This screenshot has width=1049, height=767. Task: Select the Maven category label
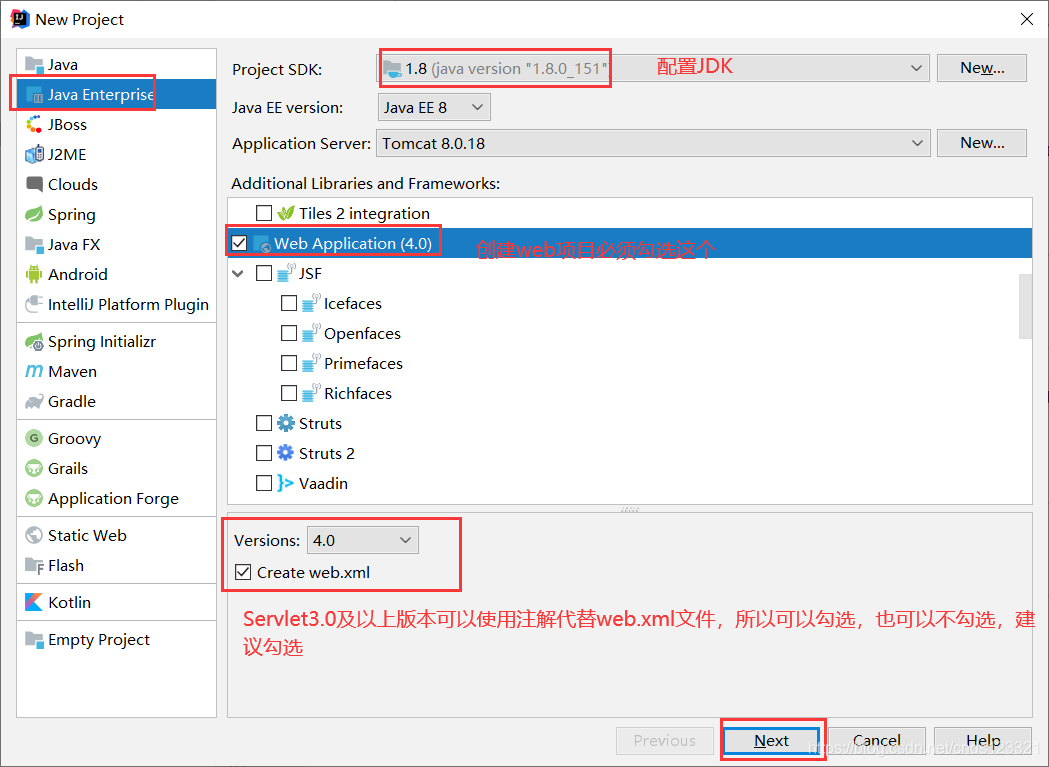(72, 371)
